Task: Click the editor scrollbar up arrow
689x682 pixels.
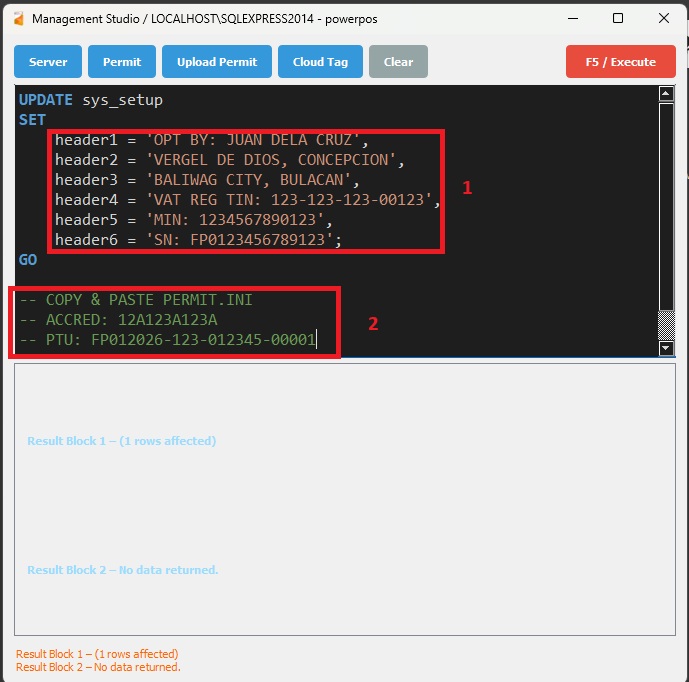Action: click(x=666, y=94)
